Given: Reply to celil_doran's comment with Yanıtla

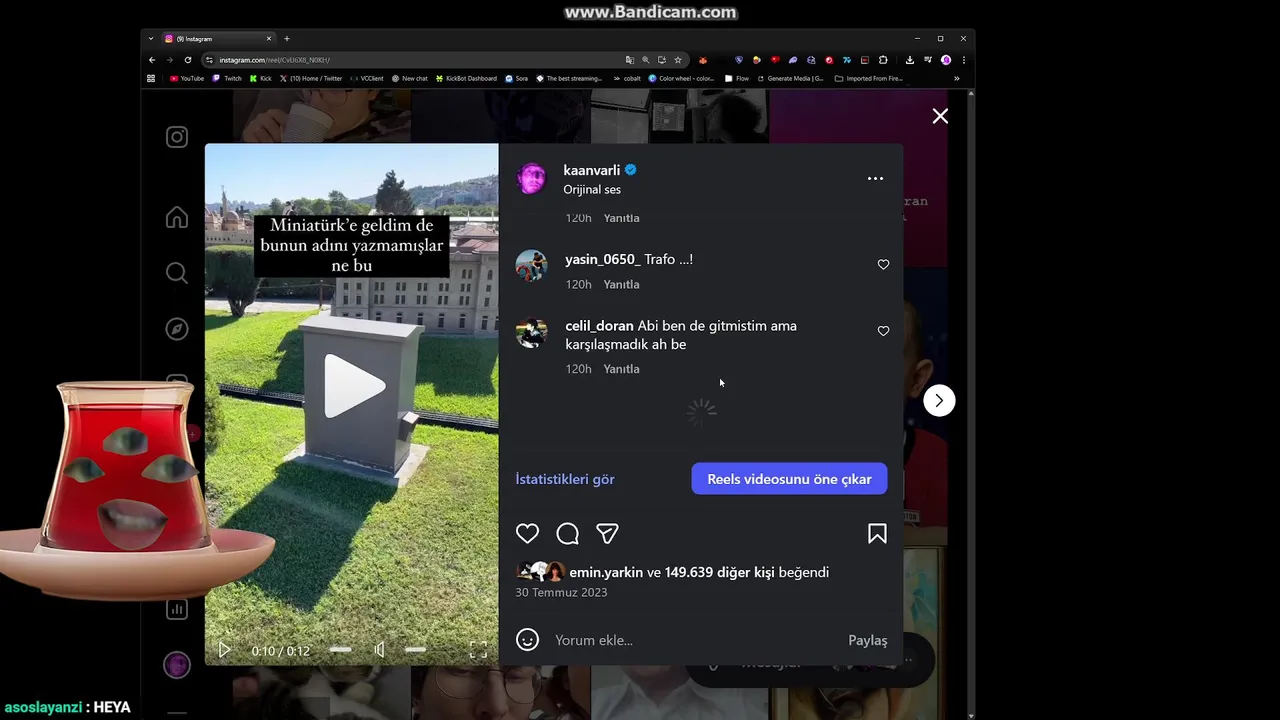Looking at the screenshot, I should (622, 369).
